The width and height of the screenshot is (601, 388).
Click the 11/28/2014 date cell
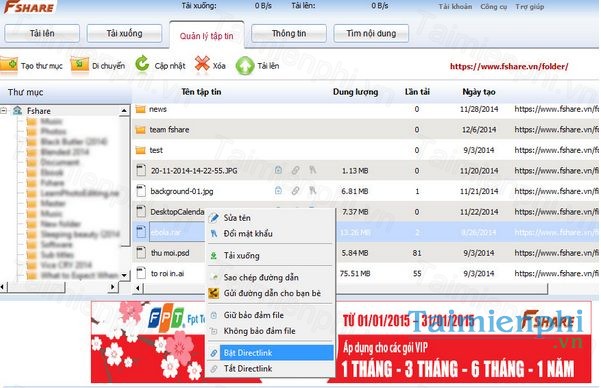tap(479, 109)
